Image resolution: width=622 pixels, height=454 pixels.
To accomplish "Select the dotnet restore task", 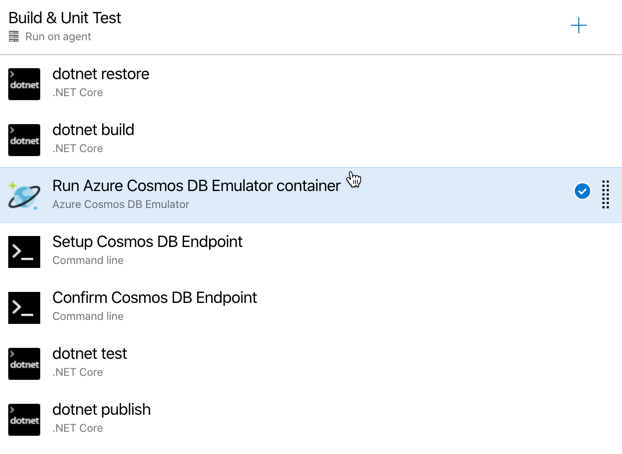I will point(311,84).
